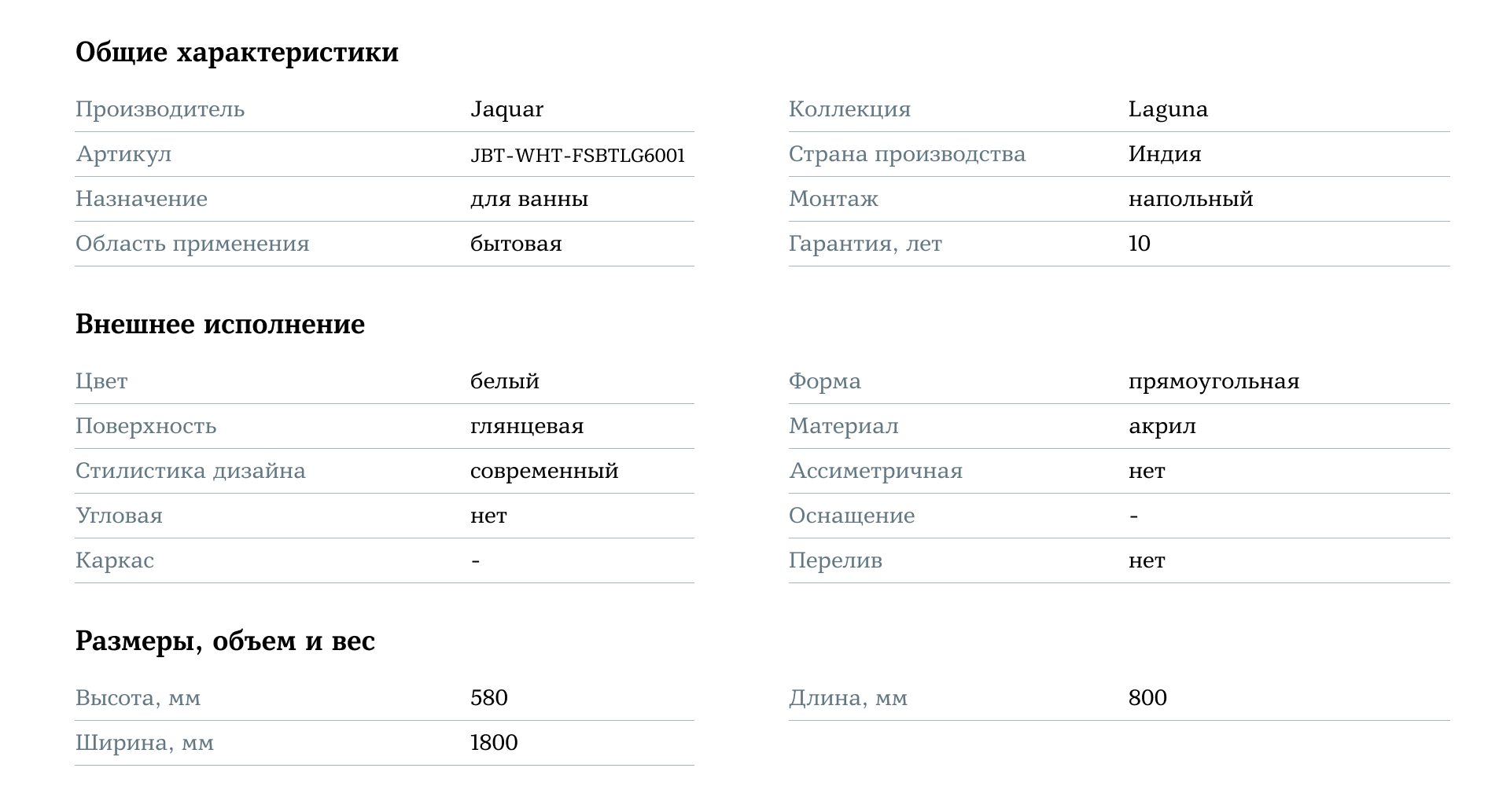Click the 'акрил' material value
1510x812 pixels.
point(1162,426)
